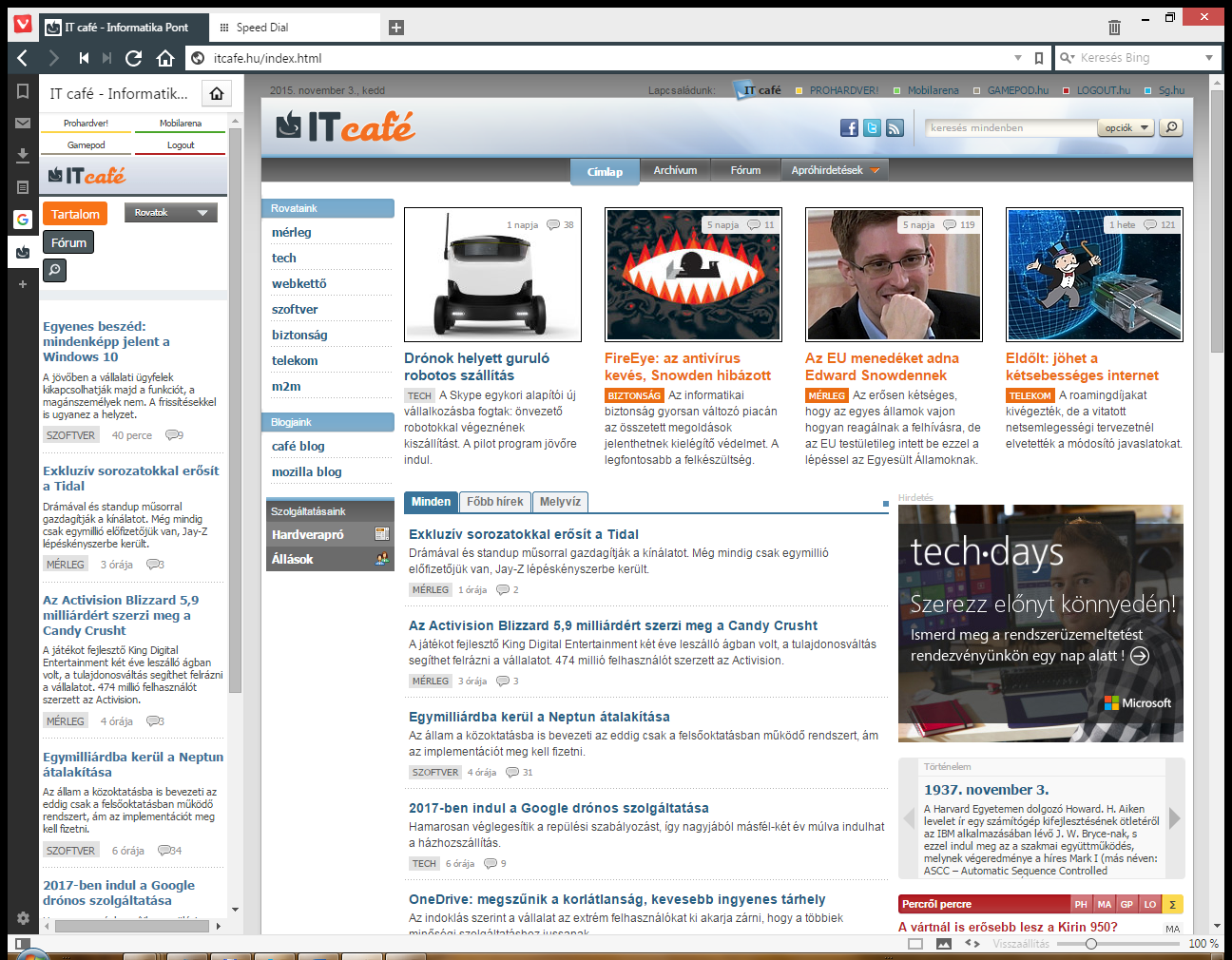
Task: Click the web panel home button
Action: [217, 93]
